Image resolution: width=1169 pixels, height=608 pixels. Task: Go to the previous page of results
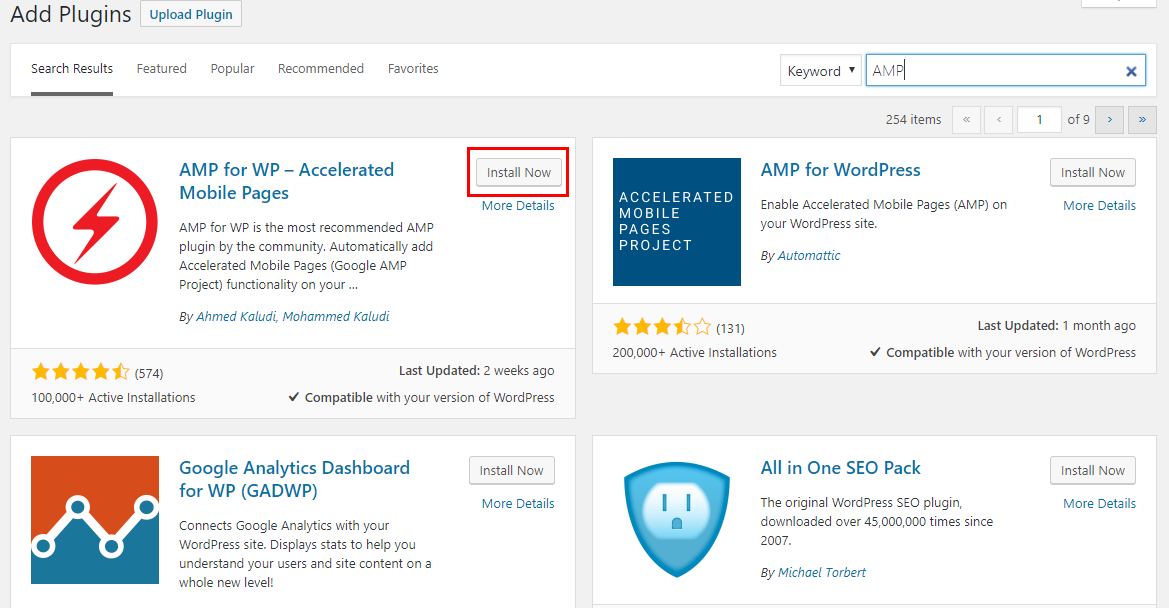[x=999, y=119]
